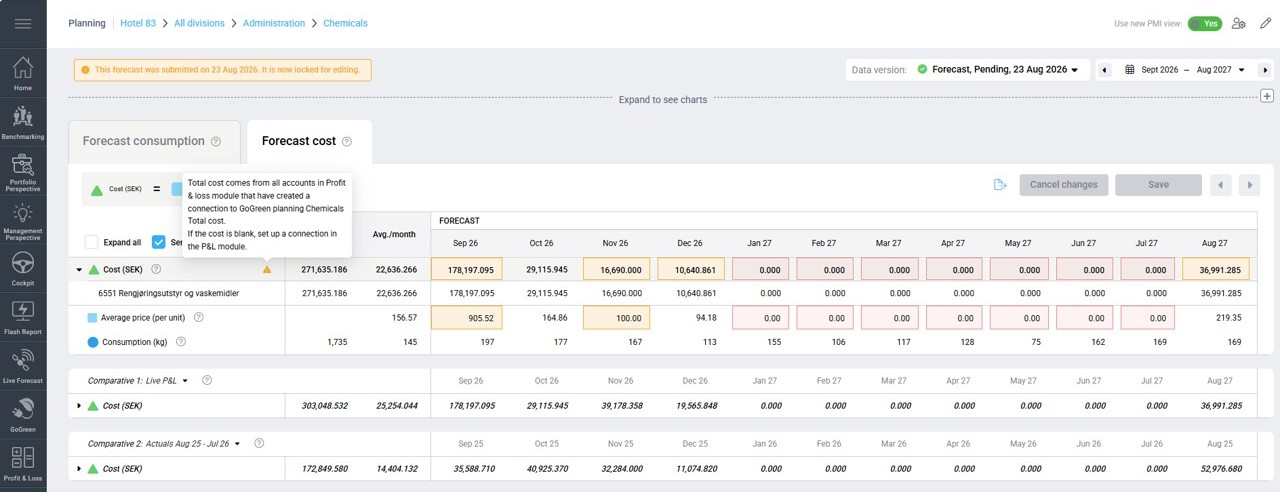The width and height of the screenshot is (1280, 500).
Task: Click the Administration breadcrumb link
Action: (x=274, y=23)
